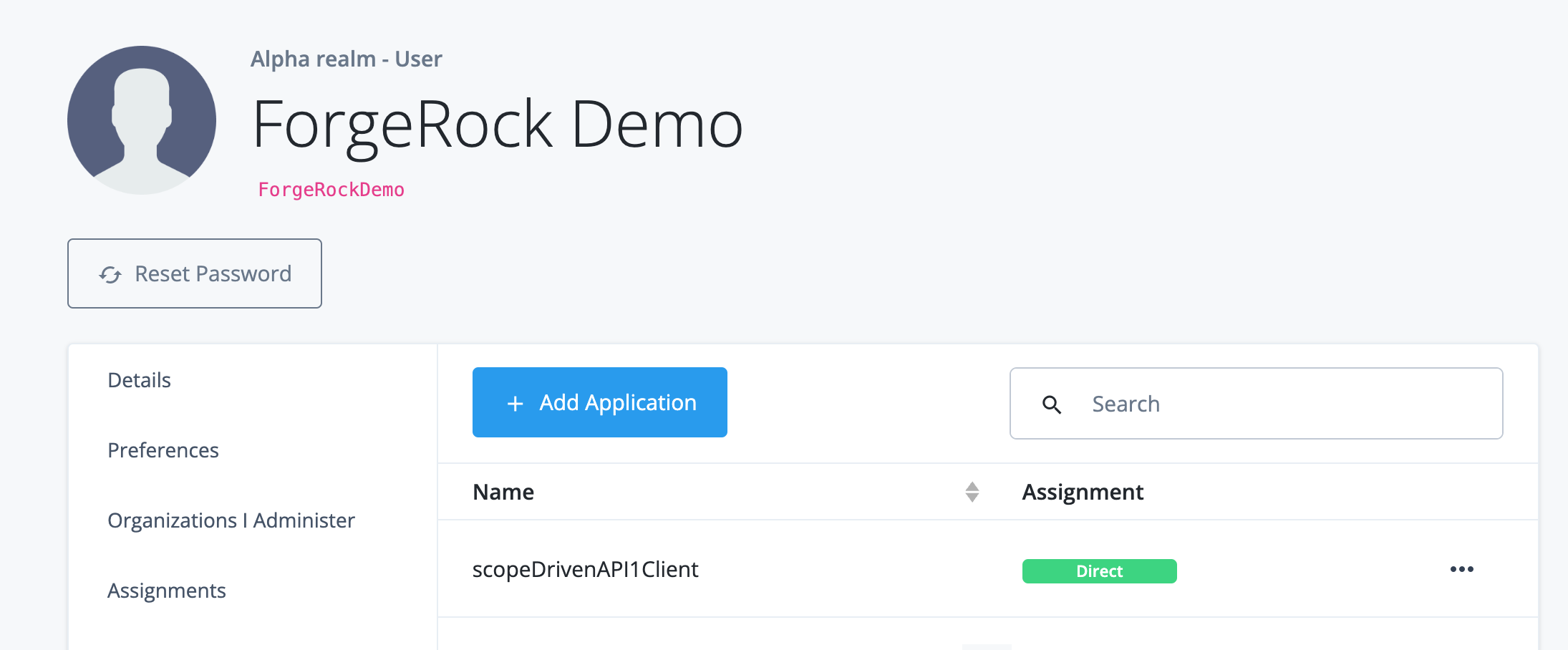The width and height of the screenshot is (1568, 650).
Task: Select the scopeDrivenAPI1Client row name
Action: click(x=585, y=569)
